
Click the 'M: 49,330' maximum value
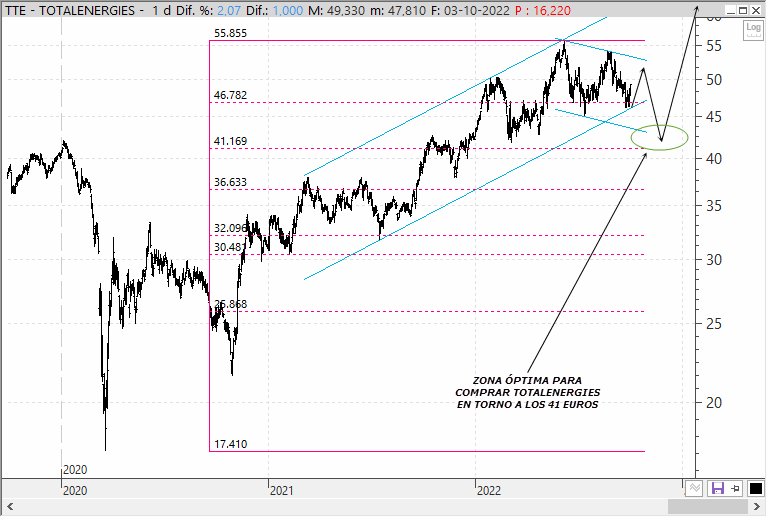point(337,10)
